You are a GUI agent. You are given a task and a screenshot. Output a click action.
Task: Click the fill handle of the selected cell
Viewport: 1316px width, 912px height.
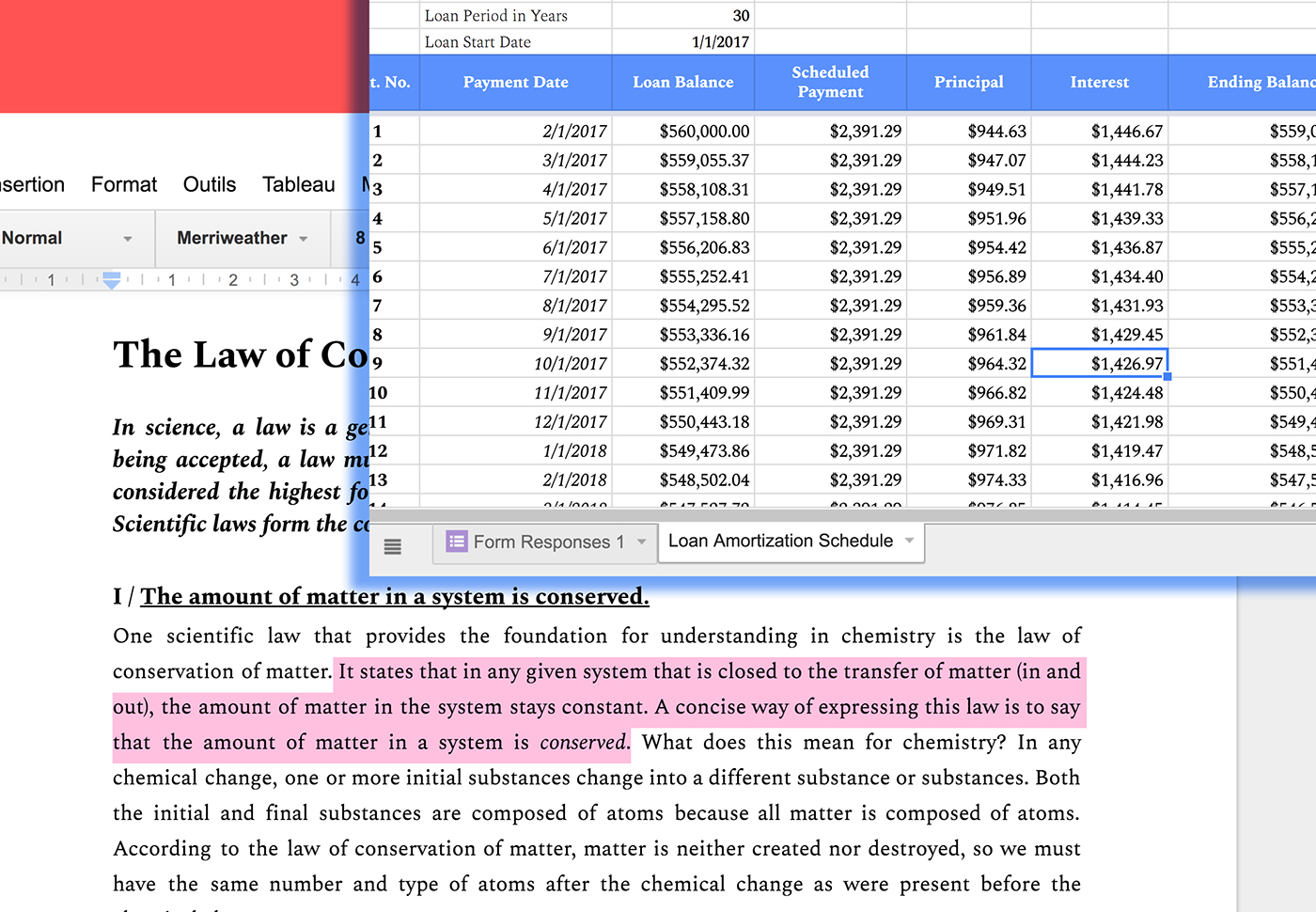[1167, 377]
